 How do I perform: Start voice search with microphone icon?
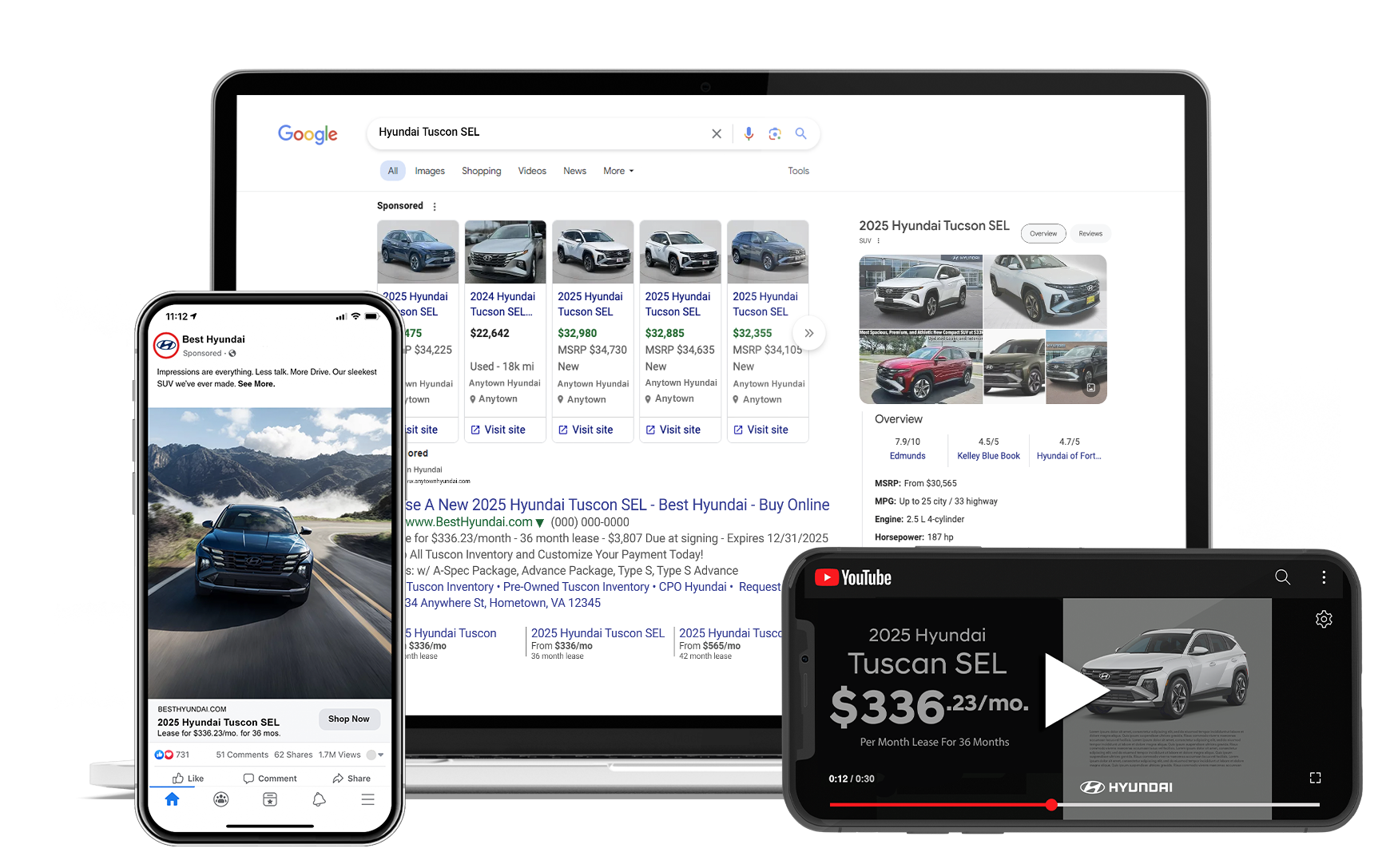749,134
